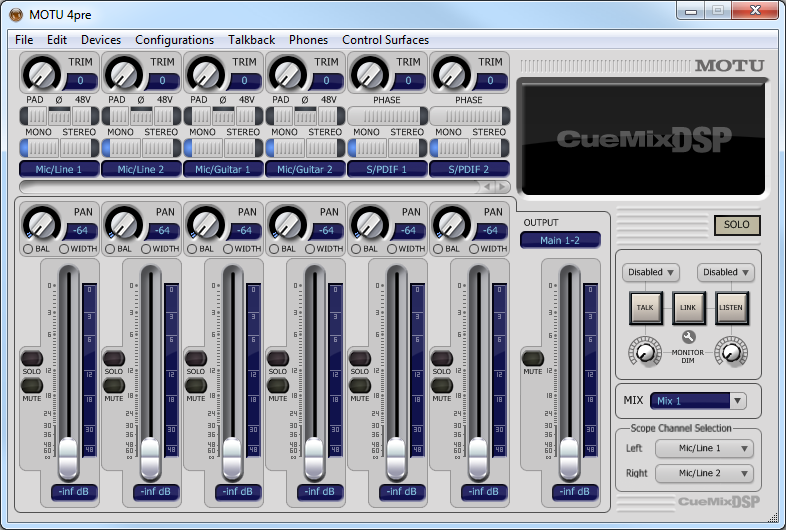Click the S/PDIF 2 TRIM knob

pos(452,74)
